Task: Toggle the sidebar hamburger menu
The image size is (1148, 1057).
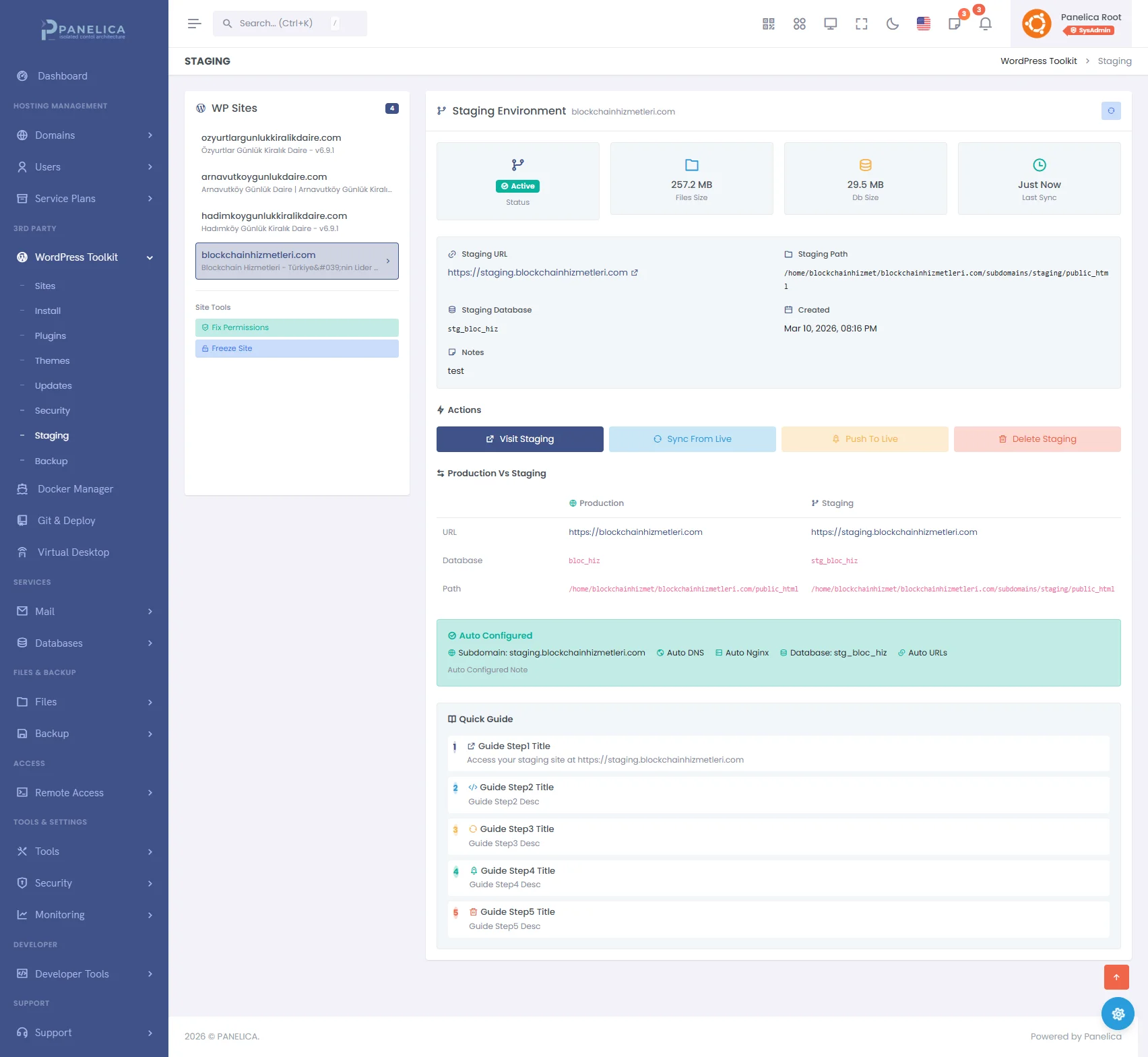Action: (194, 24)
